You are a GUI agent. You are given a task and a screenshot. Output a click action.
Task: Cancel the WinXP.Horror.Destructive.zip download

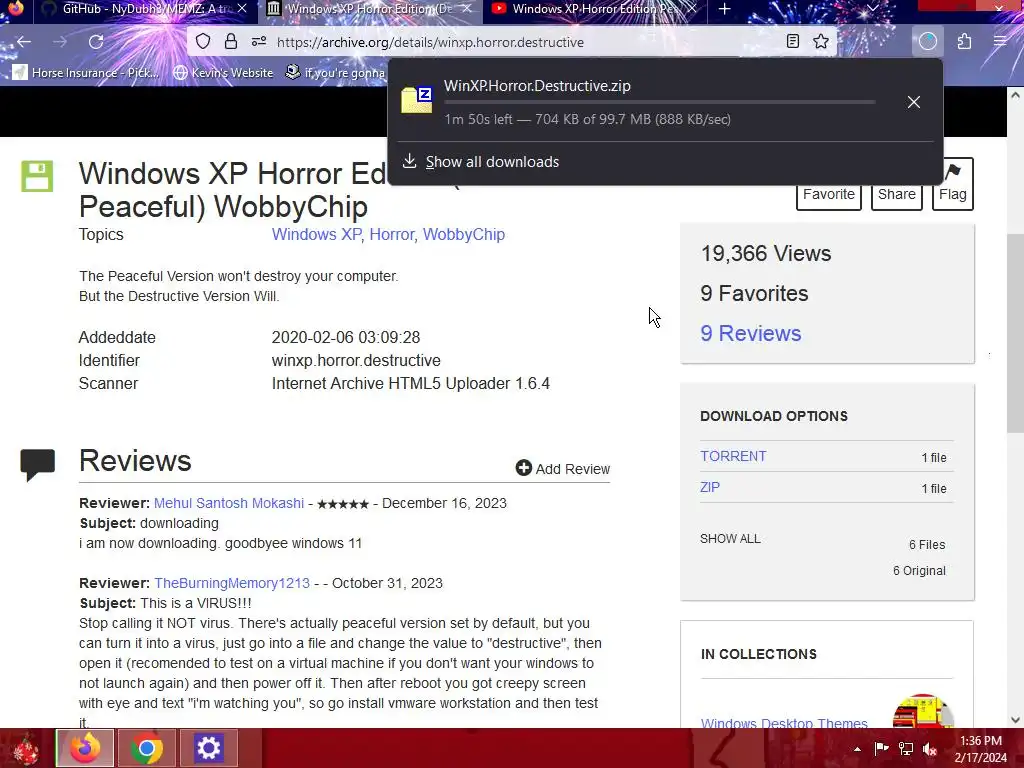(x=914, y=102)
